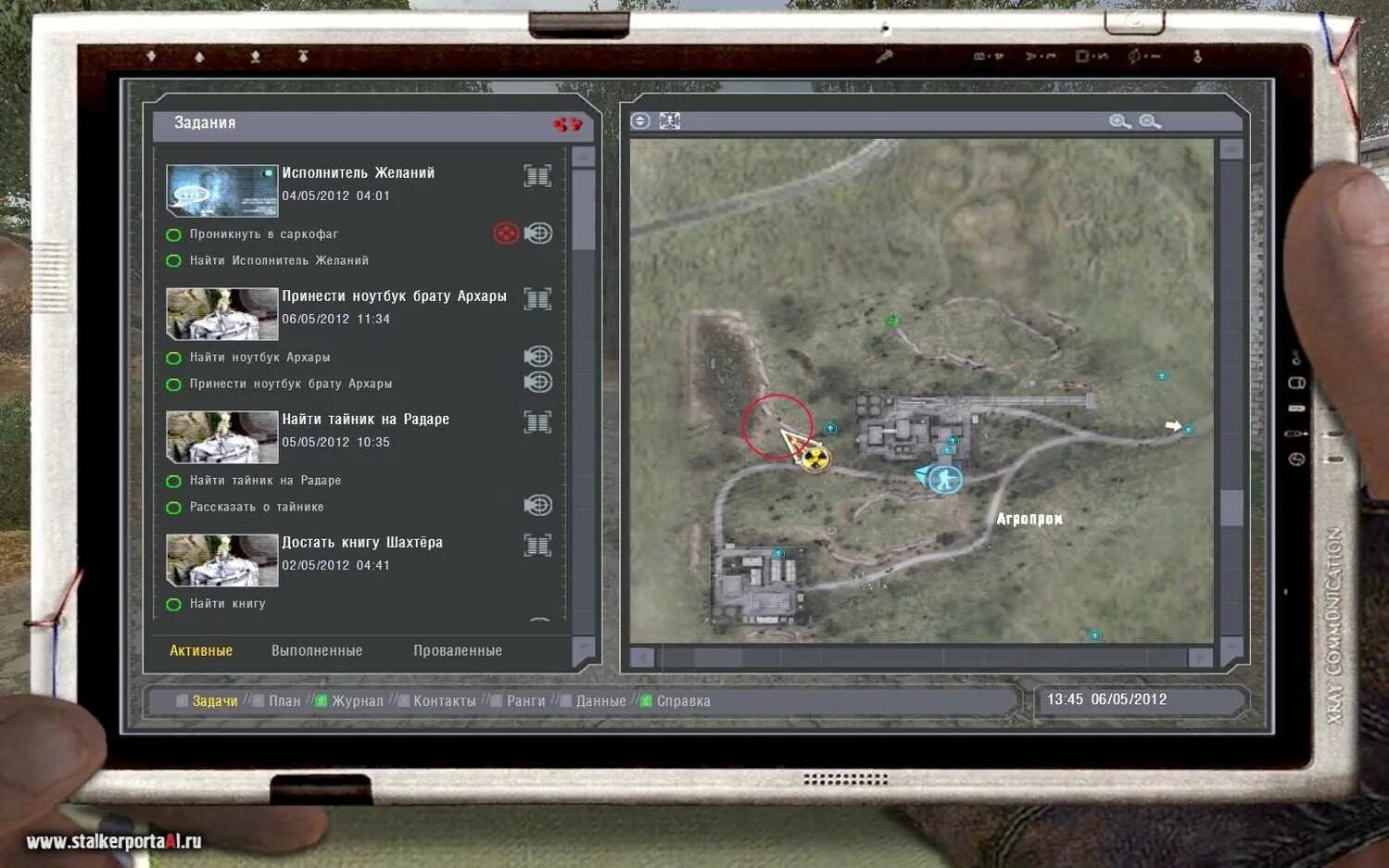Select thumbnail of Найти тайник на Радаре

[x=222, y=436]
